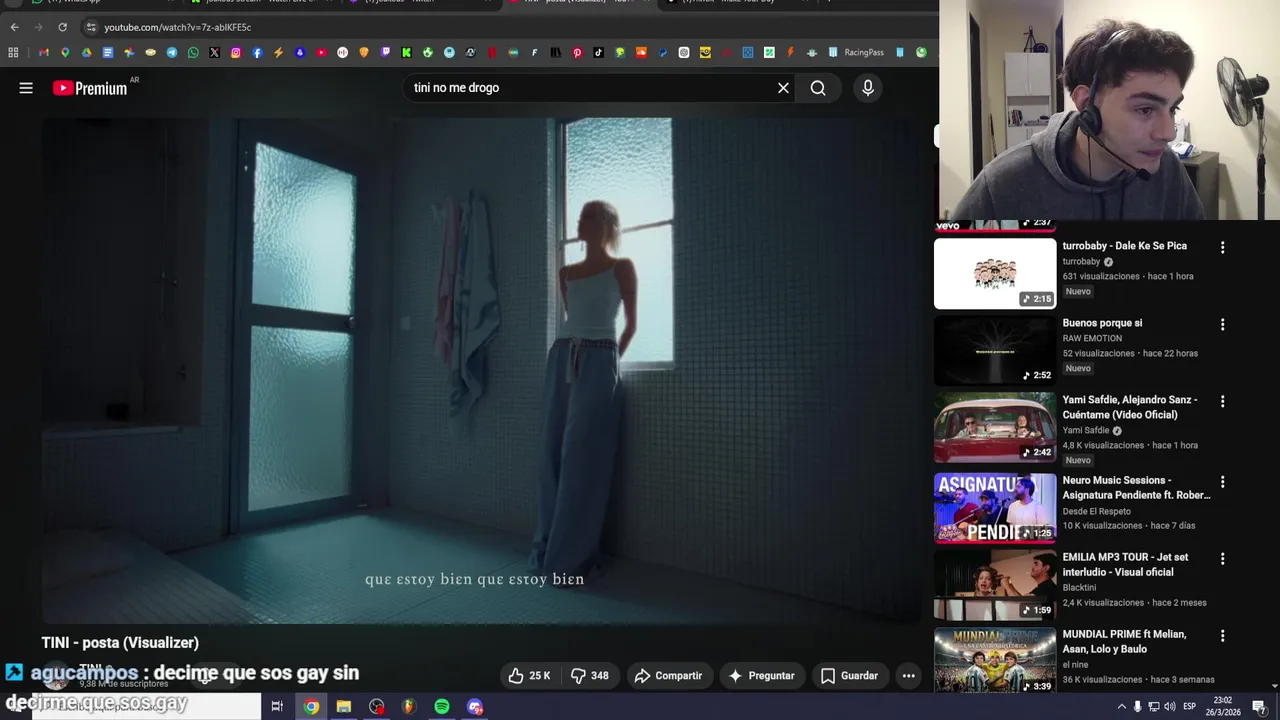Viewport: 1280px width, 720px height.
Task: Dislike the video showing 348
Action: click(x=589, y=676)
